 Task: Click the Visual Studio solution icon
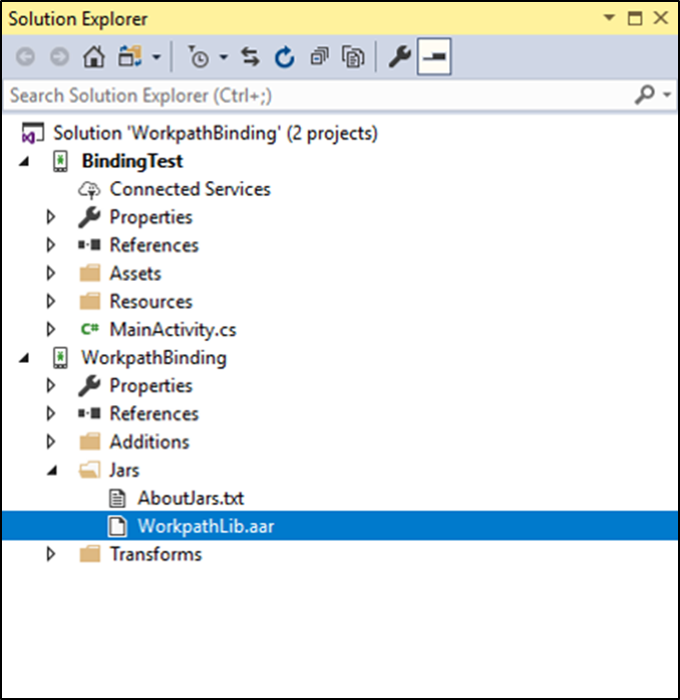point(33,133)
